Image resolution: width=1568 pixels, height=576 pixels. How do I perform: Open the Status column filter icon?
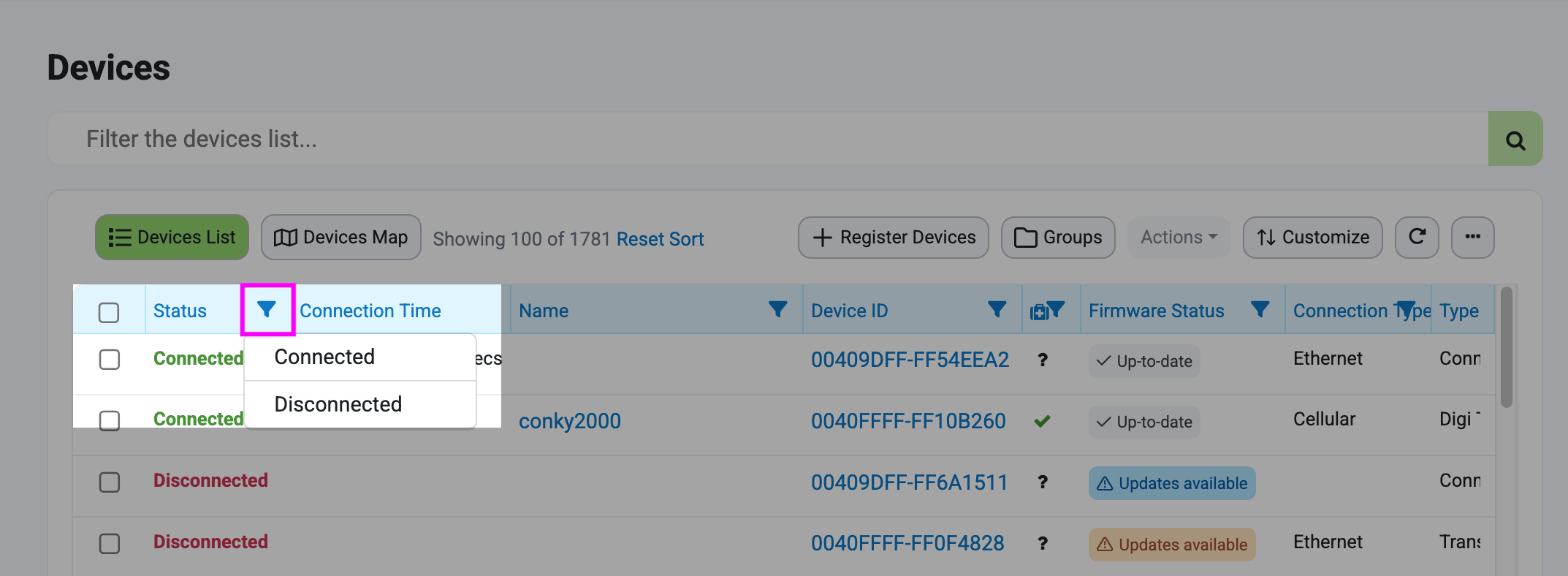click(x=267, y=310)
